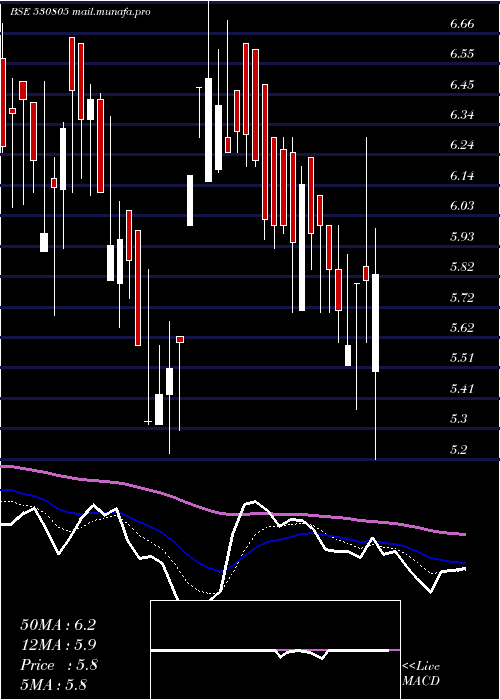Click the 6.55 price axis label
Image resolution: width=500 pixels, height=700 pixels.
[x=462, y=54]
